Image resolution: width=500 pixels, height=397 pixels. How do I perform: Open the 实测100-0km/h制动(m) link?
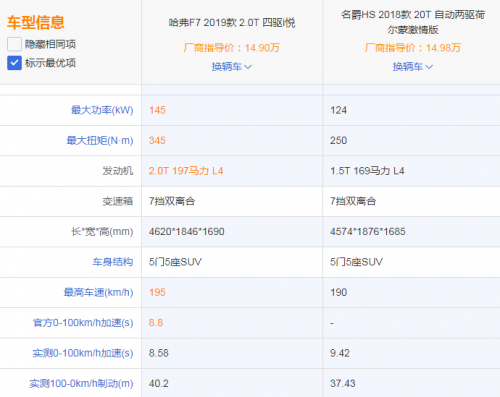[x=81, y=383]
